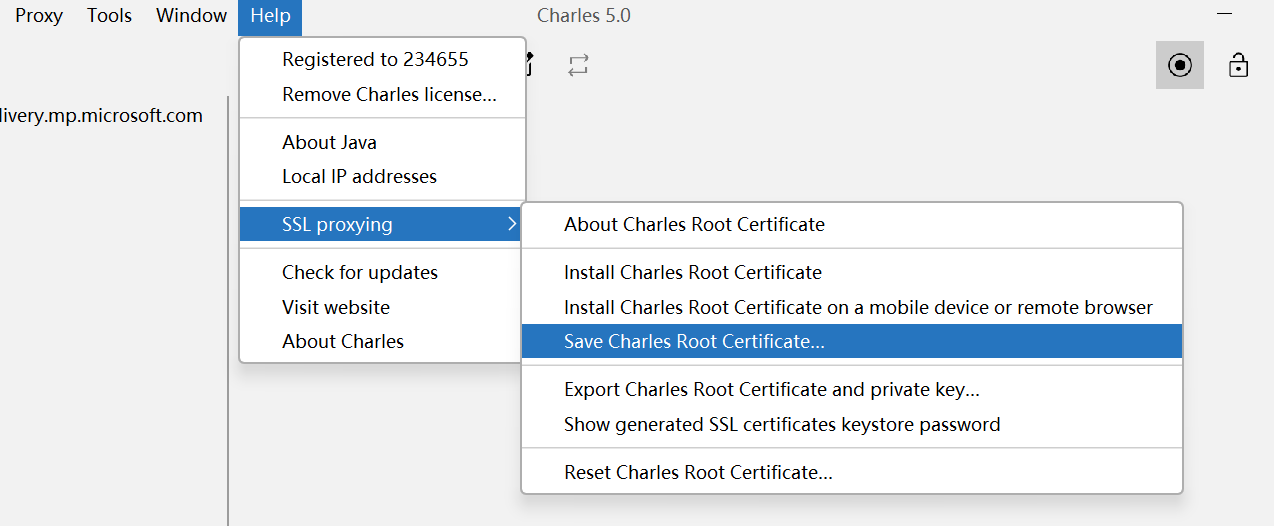Click the partially hidden compose pen icon
Viewport: 1274px width, 526px height.
[x=530, y=65]
